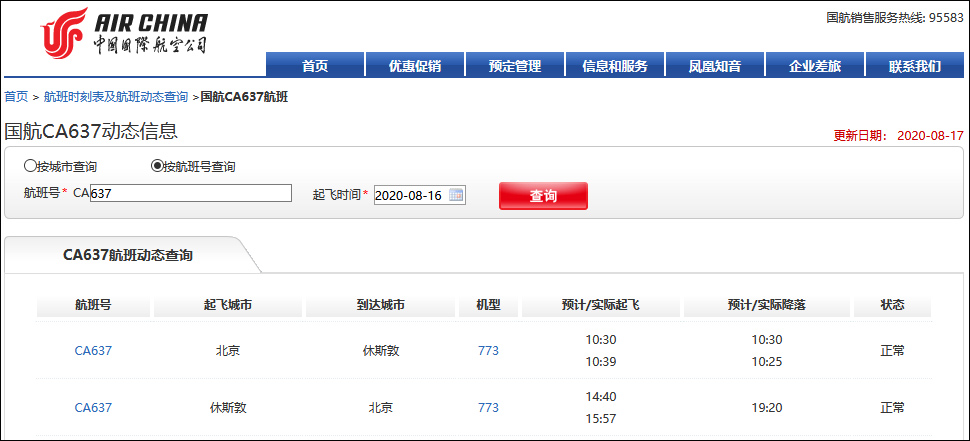Image resolution: width=970 pixels, height=441 pixels.
Task: Click actual landing time 10:25
Action: [767, 362]
